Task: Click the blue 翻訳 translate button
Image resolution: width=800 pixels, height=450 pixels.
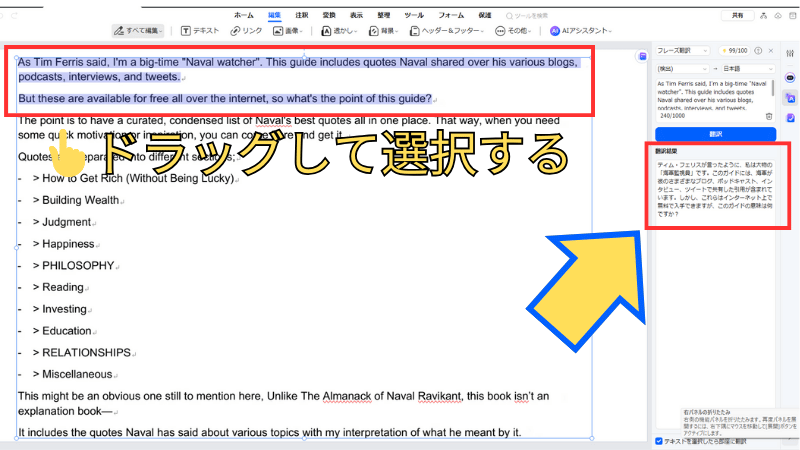Action: tap(715, 134)
